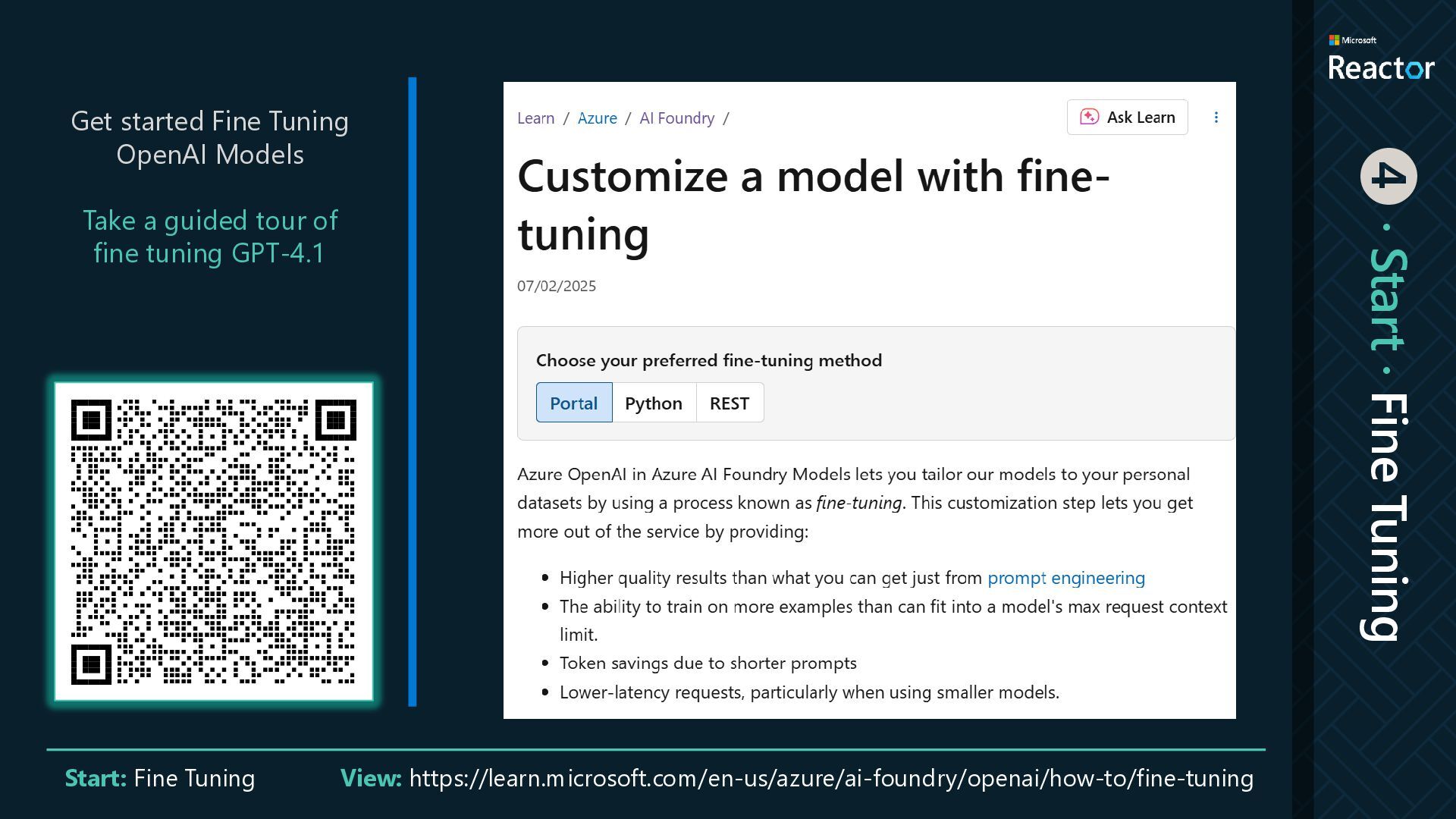The height and width of the screenshot is (819, 1456).
Task: Open the Learn breadcrumb link
Action: point(535,118)
